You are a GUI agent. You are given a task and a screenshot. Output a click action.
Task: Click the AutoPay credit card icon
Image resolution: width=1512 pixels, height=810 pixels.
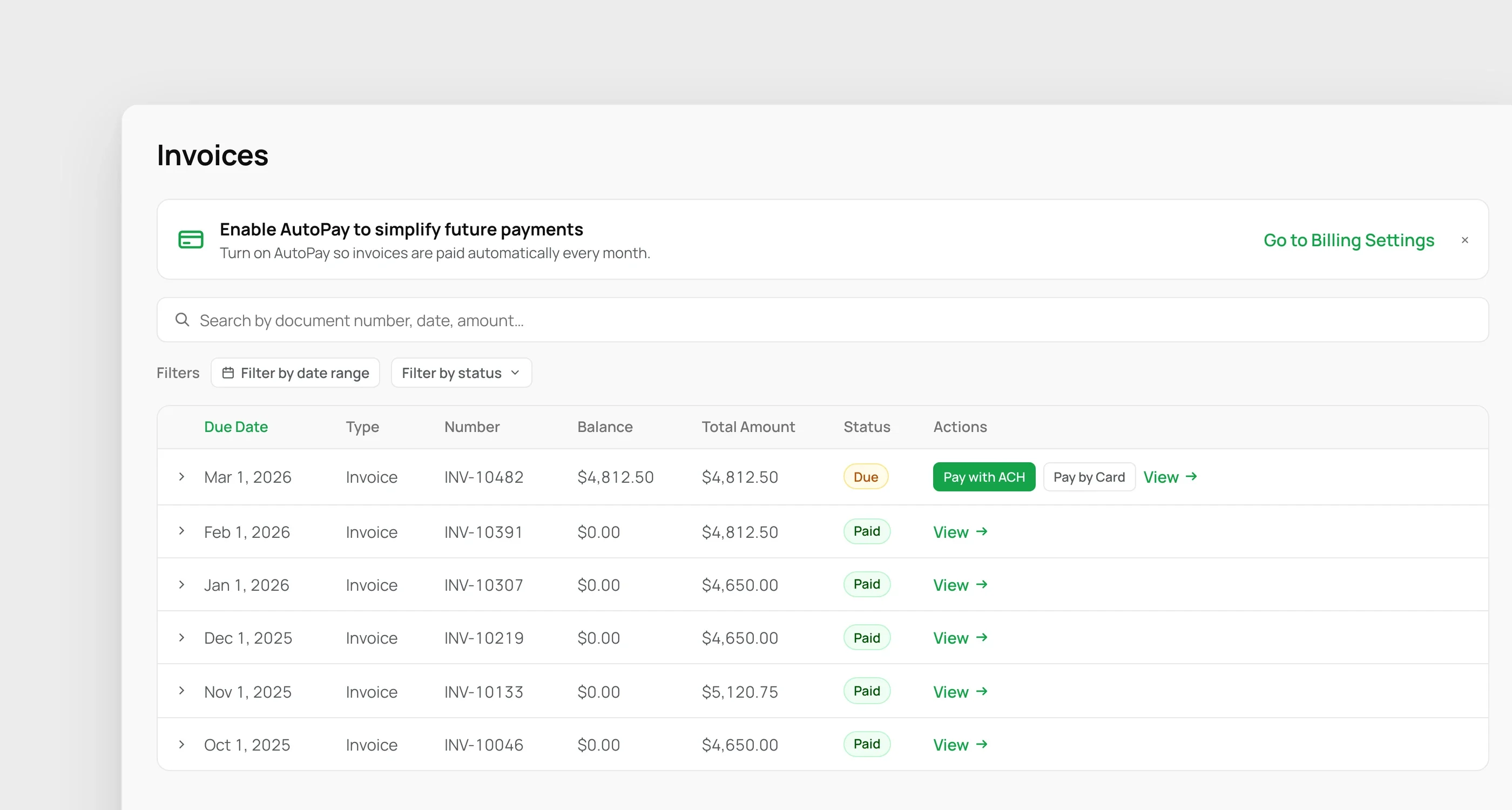click(191, 239)
